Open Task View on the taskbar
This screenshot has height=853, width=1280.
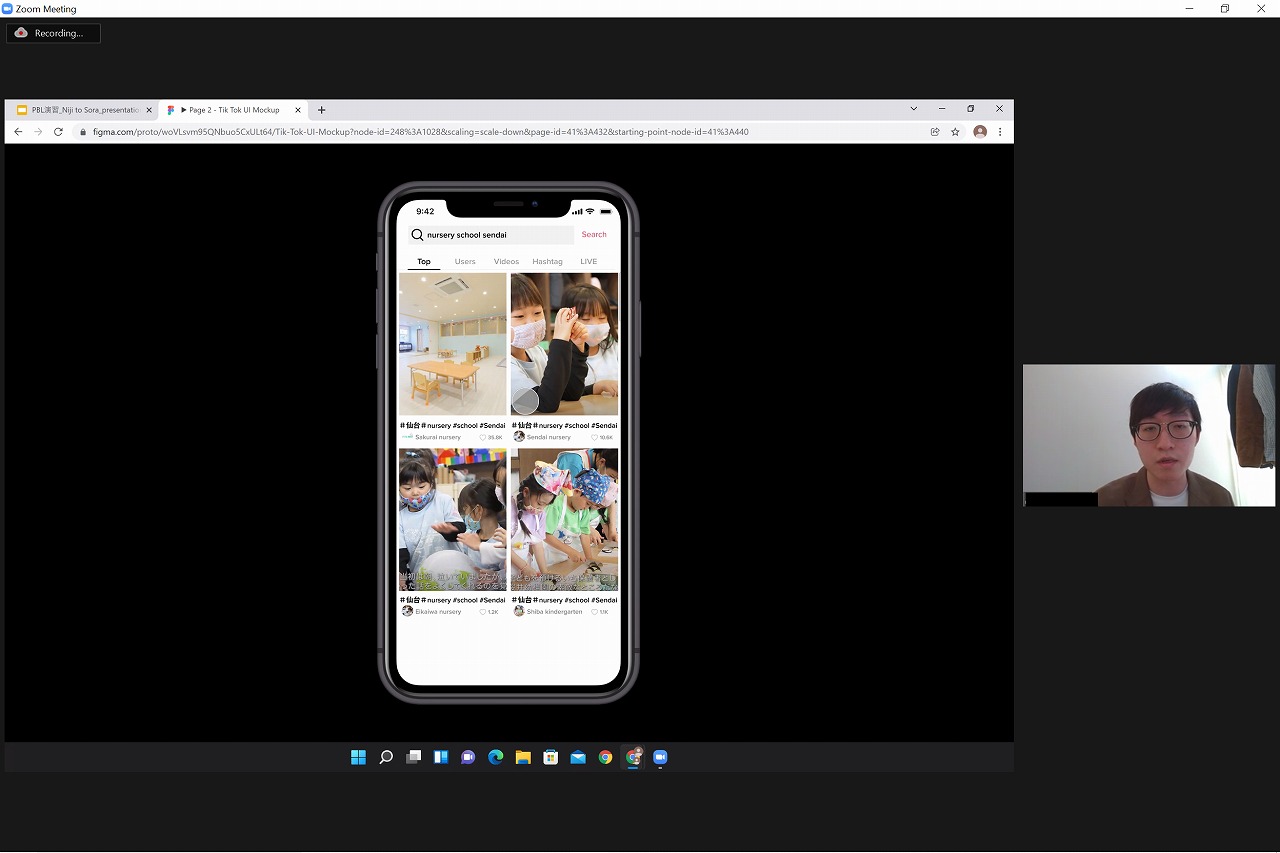coord(413,757)
